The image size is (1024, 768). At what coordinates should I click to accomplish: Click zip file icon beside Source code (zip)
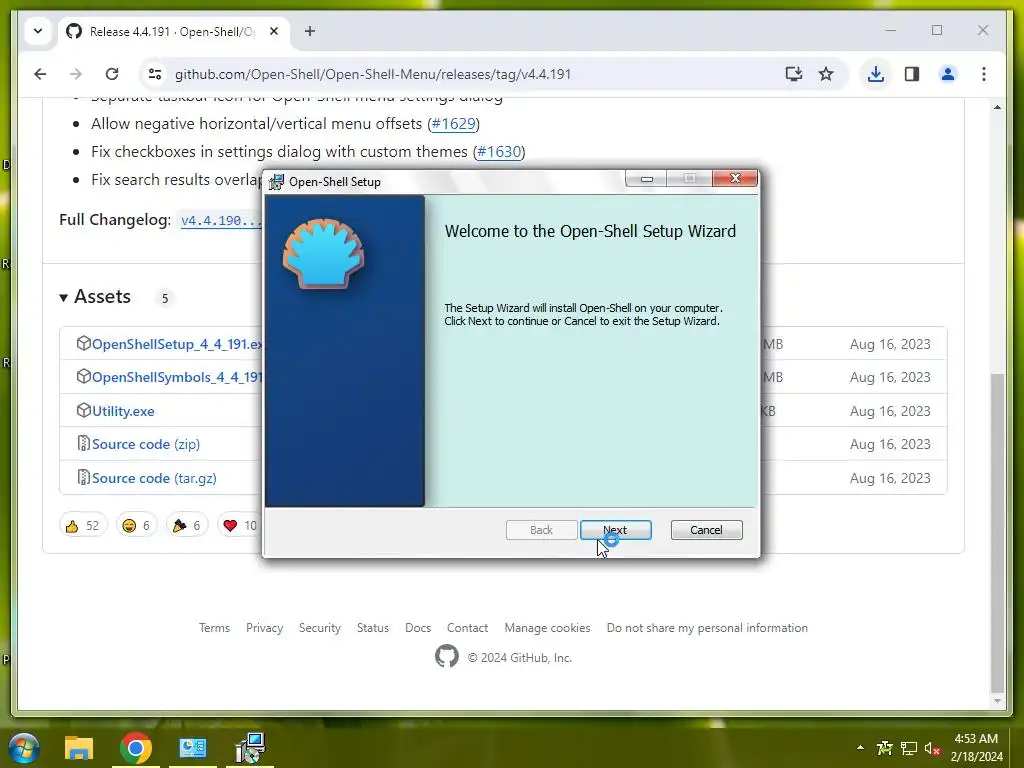[x=83, y=443]
